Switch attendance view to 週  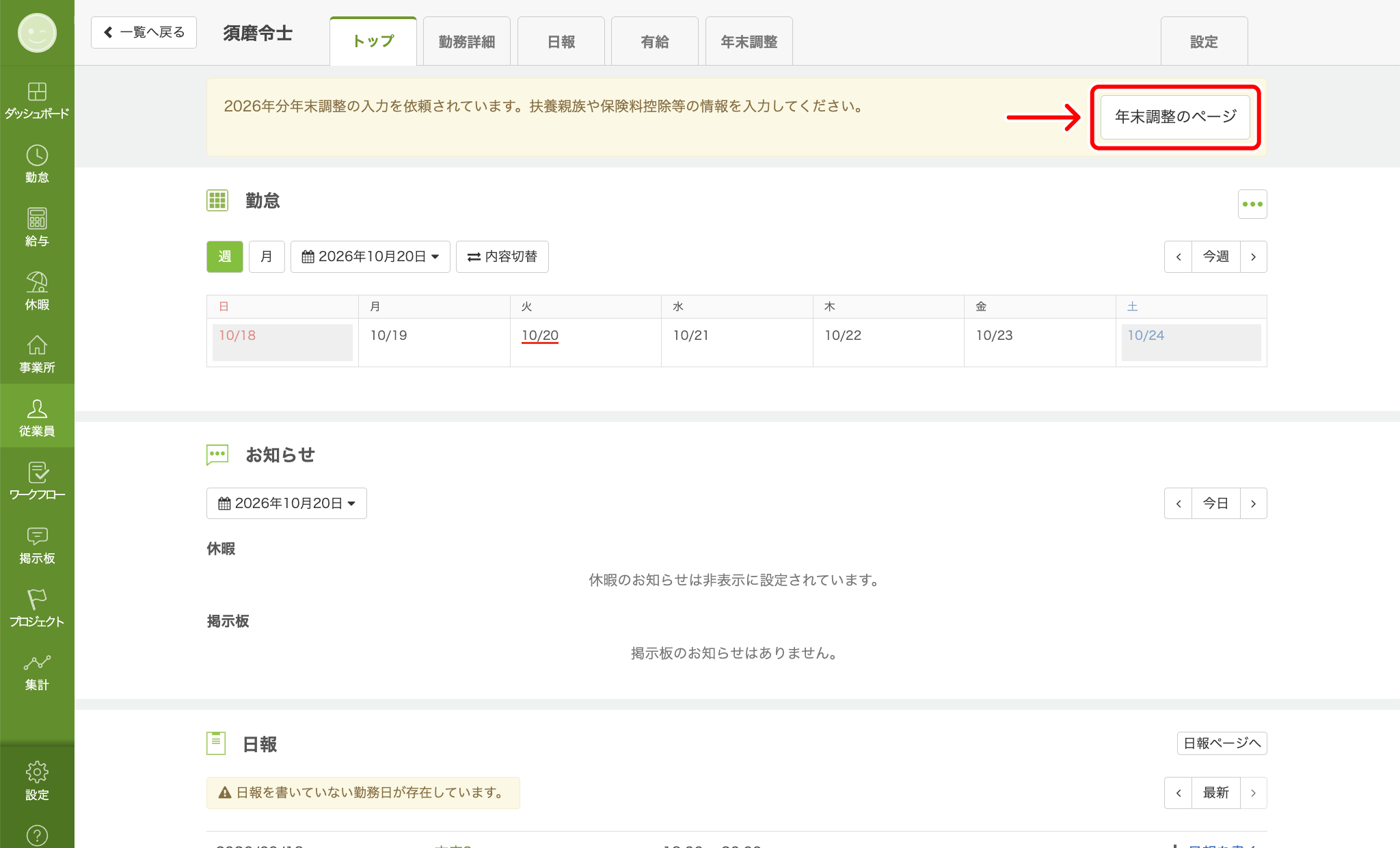(225, 256)
